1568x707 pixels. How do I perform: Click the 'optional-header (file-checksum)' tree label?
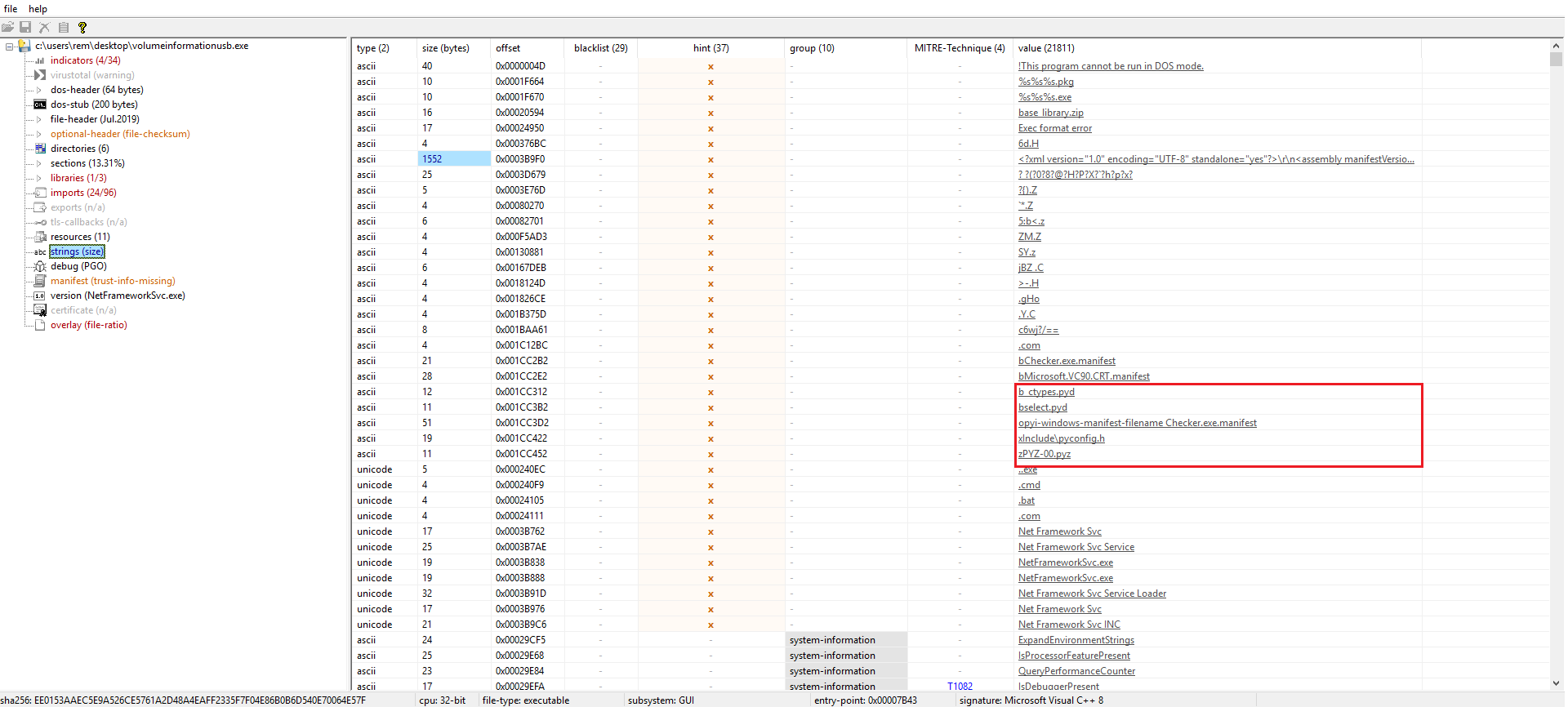[120, 134]
